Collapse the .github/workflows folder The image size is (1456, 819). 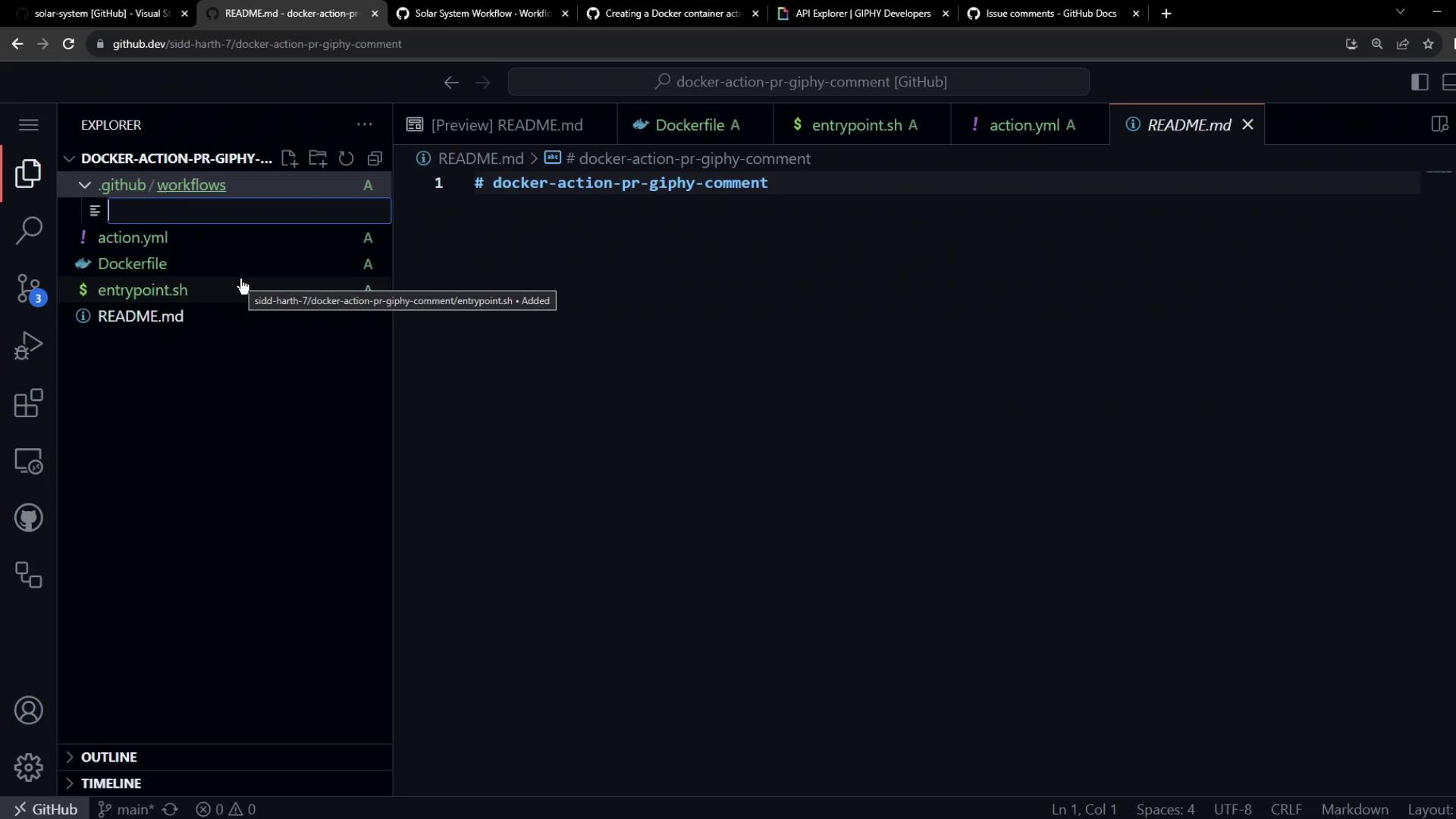[x=85, y=185]
